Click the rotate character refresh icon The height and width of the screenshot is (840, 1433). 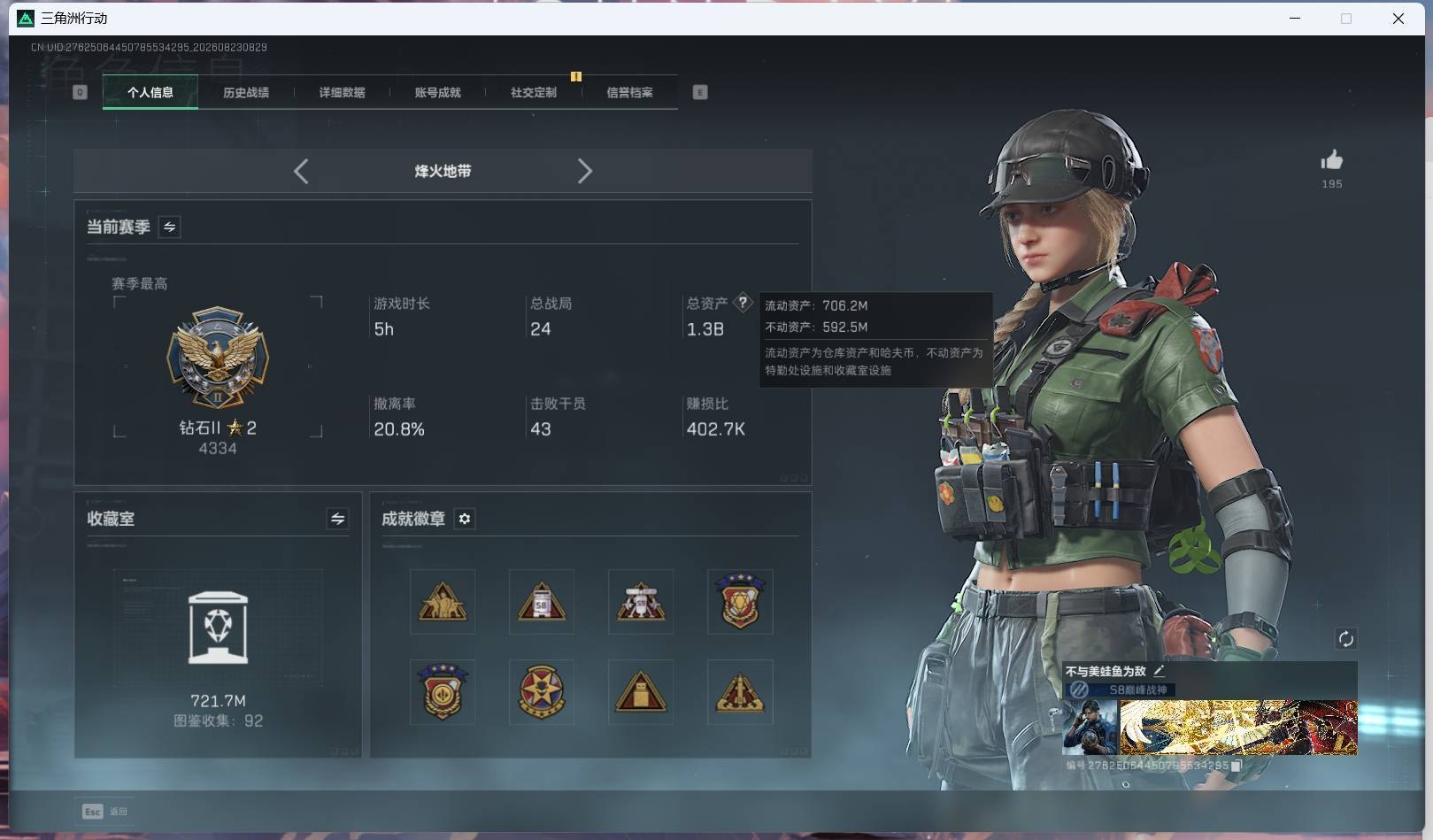point(1345,639)
